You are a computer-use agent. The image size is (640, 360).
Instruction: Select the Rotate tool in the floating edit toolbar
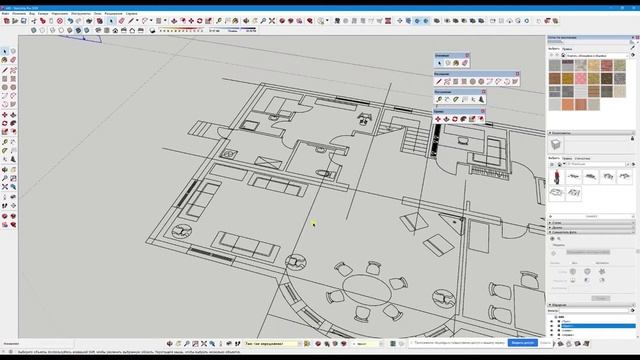(x=455, y=119)
